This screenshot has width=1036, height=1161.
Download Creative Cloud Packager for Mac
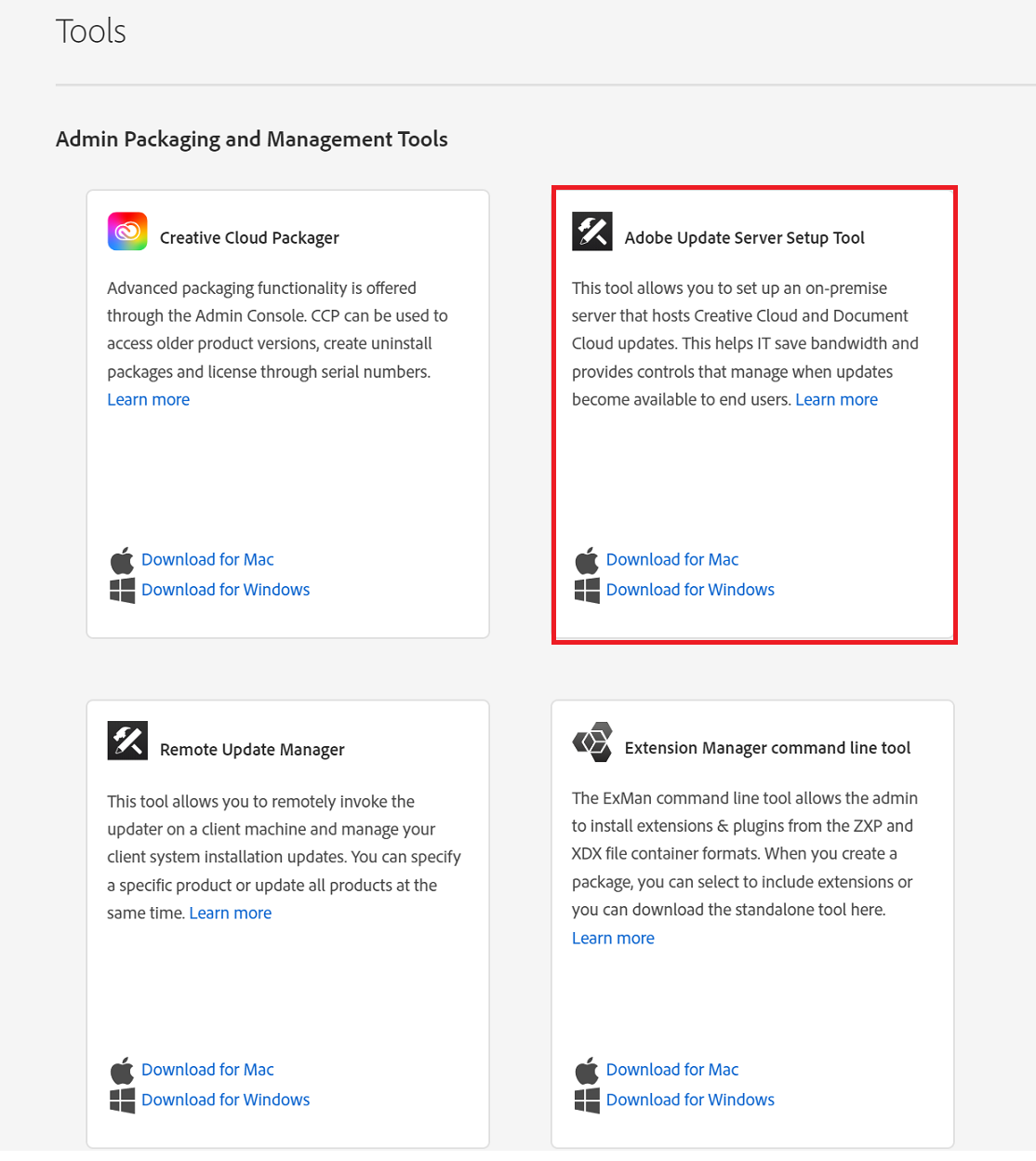point(207,559)
